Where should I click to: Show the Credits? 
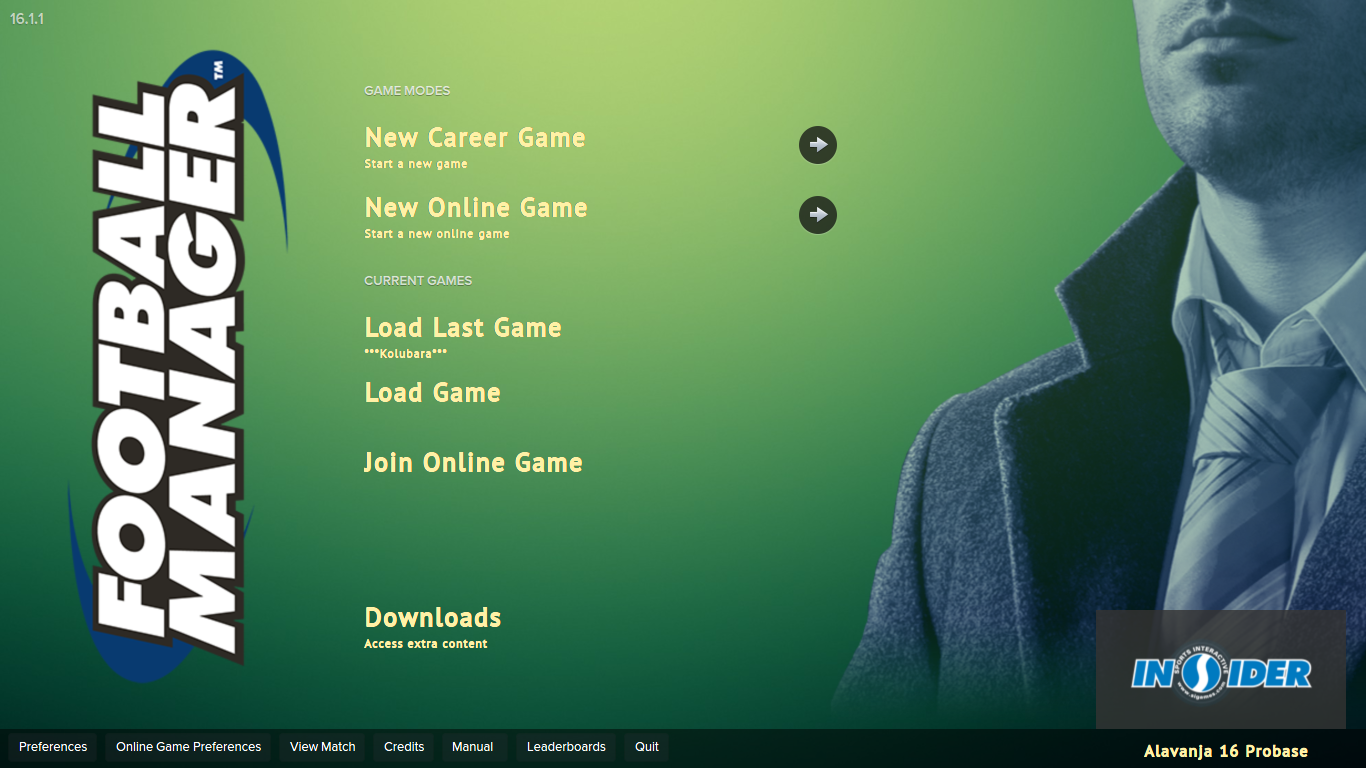click(404, 747)
